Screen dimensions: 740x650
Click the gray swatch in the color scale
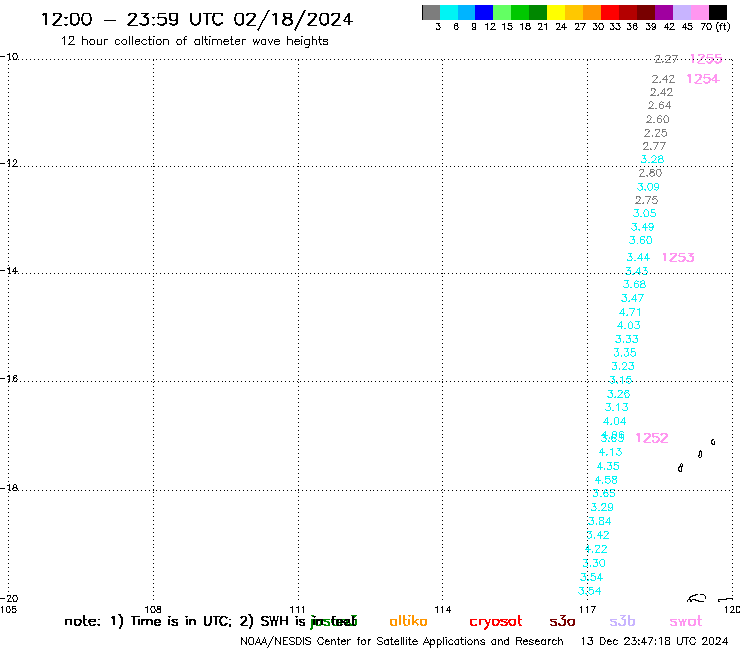pos(431,12)
